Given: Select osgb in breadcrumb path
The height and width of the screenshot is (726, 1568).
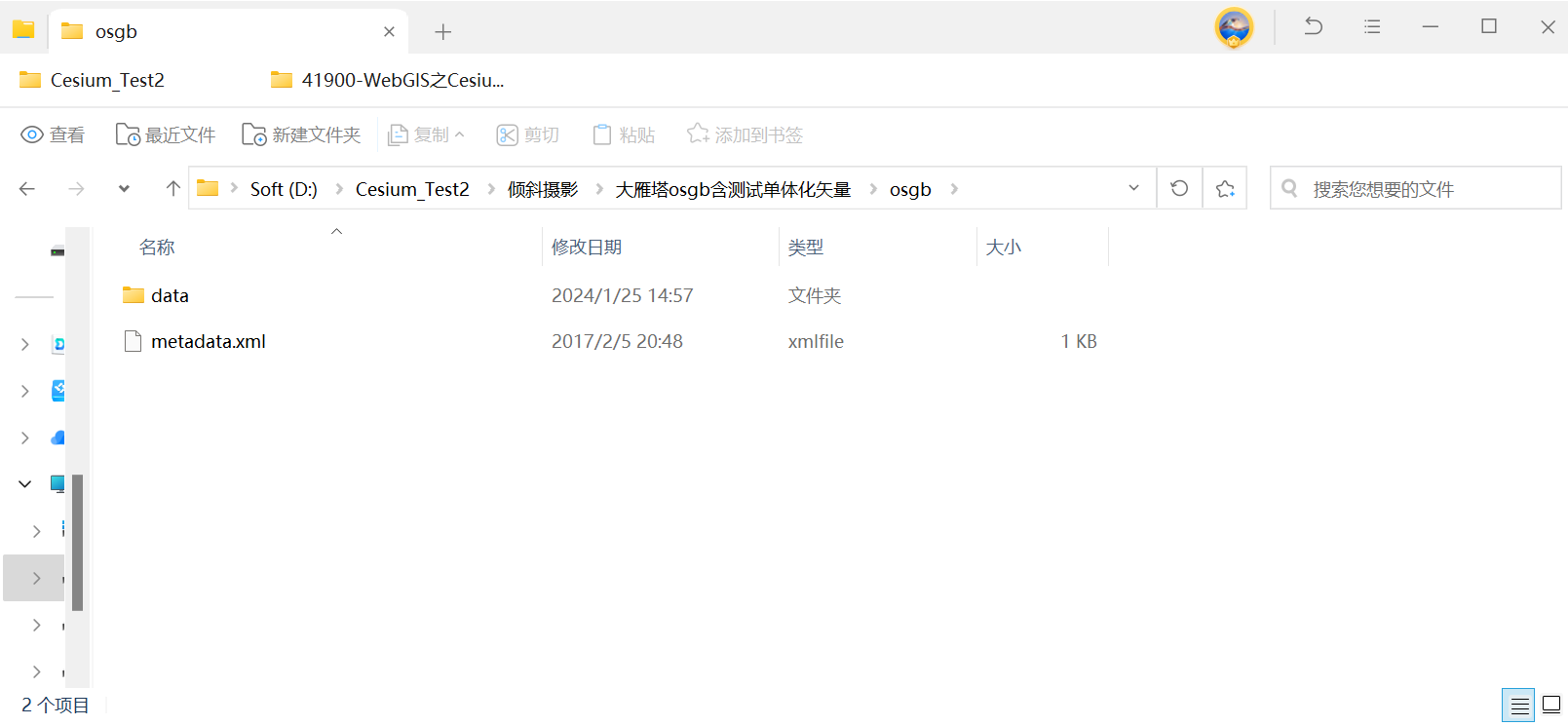Looking at the screenshot, I should (910, 189).
